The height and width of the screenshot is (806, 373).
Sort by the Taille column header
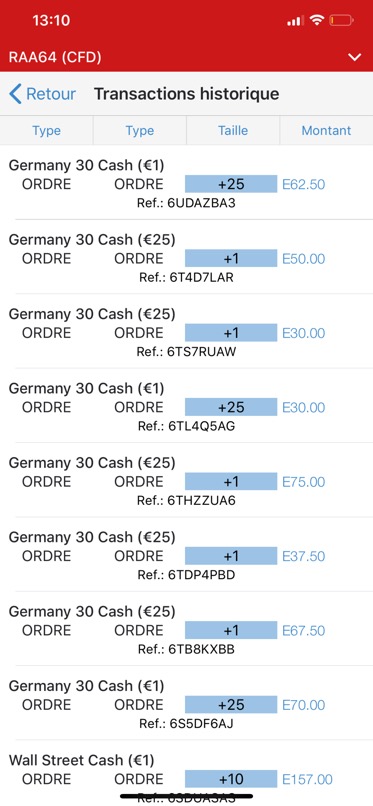point(233,131)
